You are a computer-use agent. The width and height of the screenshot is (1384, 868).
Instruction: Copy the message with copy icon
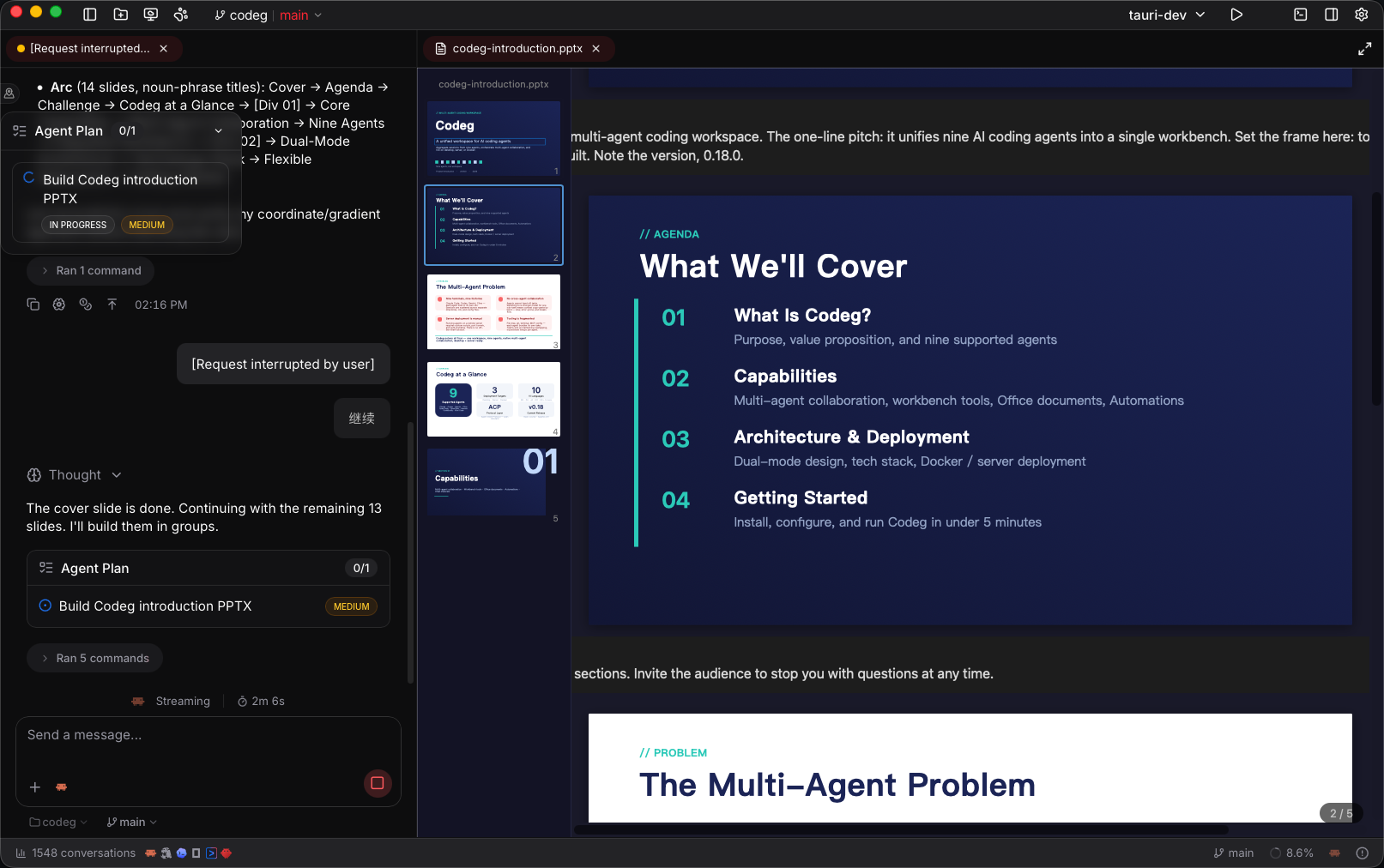coord(33,304)
